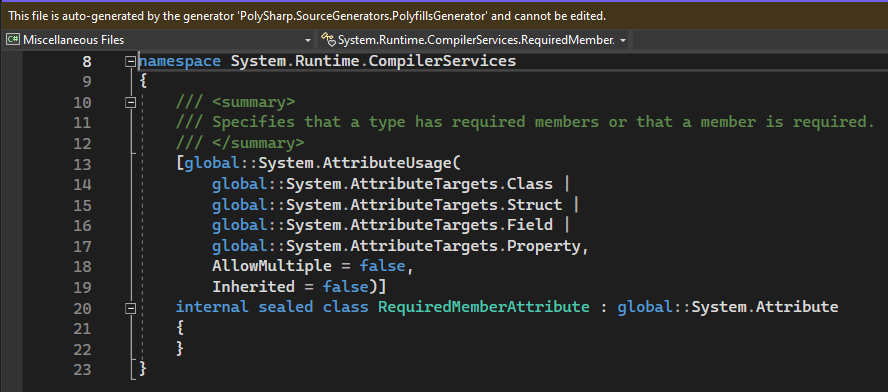Click 'Inherited' on line 19
Image resolution: width=888 pixels, height=392 pixels.
(254, 287)
